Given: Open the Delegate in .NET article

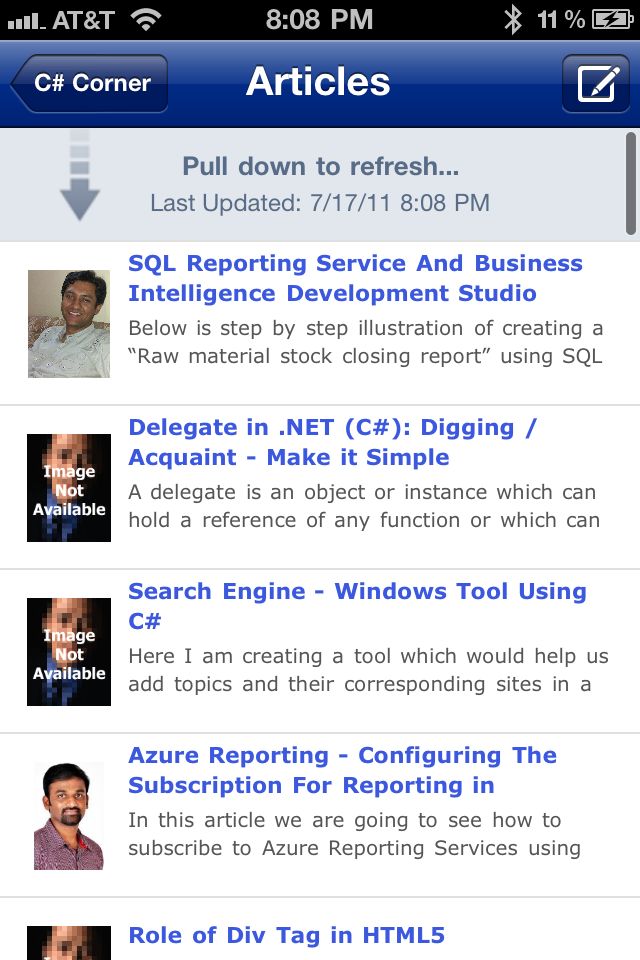Looking at the screenshot, I should pyautogui.click(x=333, y=443).
